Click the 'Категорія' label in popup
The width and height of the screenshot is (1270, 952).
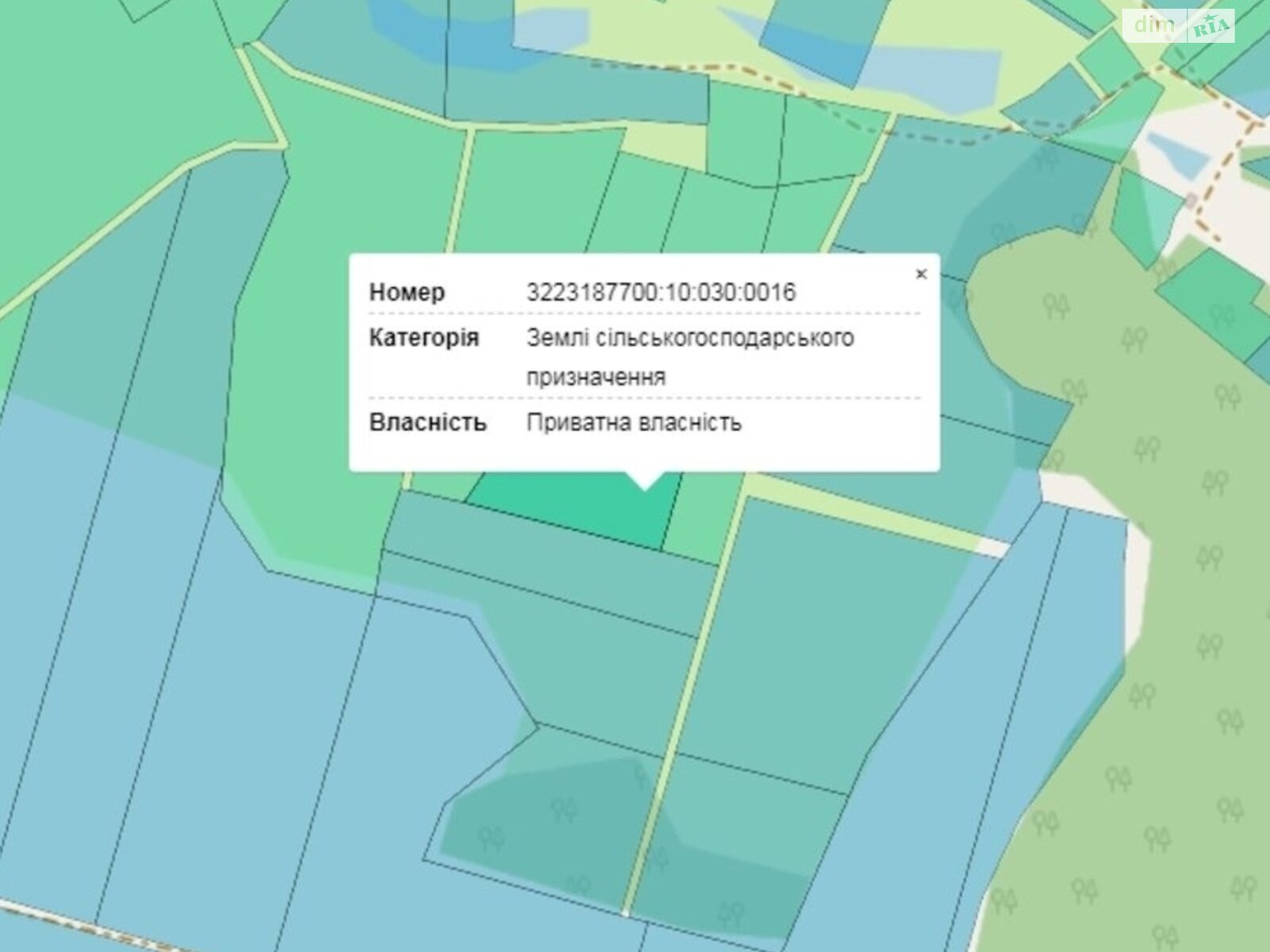(x=424, y=338)
